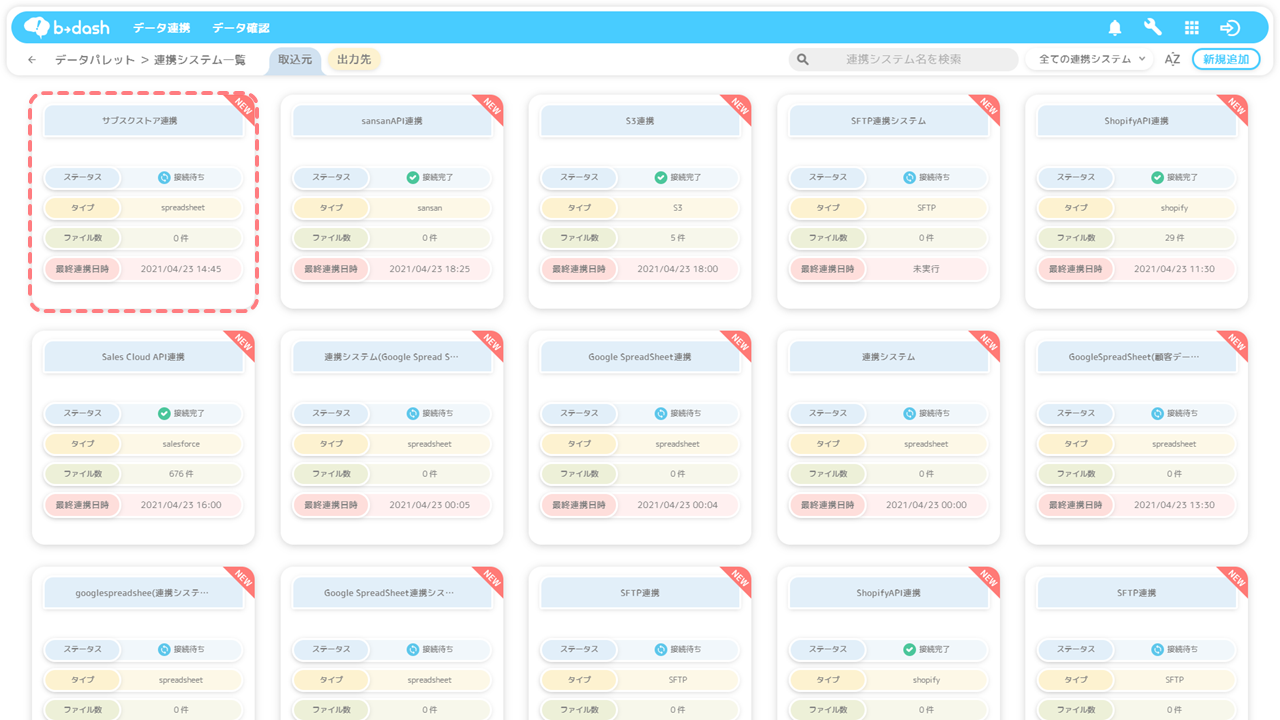Switch to the 取込元 tab
This screenshot has width=1280, height=720.
295,60
